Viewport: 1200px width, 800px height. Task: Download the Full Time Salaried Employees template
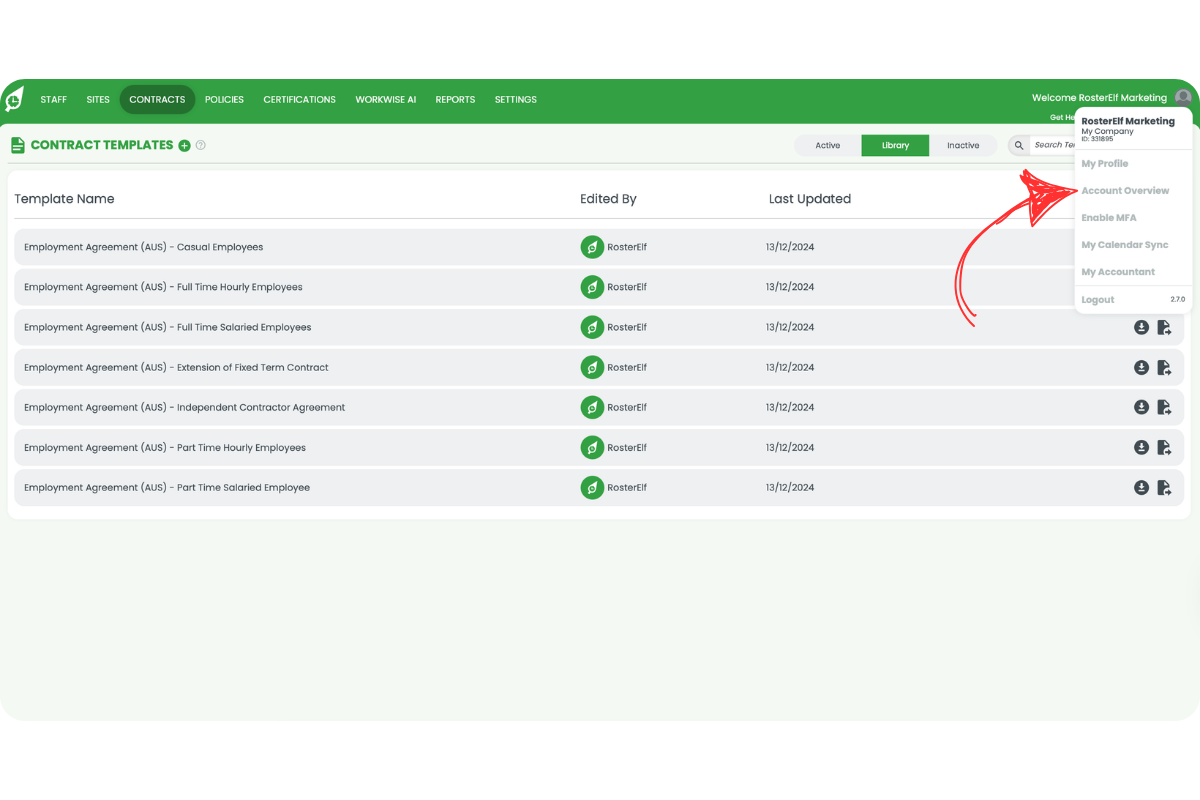click(x=1141, y=327)
